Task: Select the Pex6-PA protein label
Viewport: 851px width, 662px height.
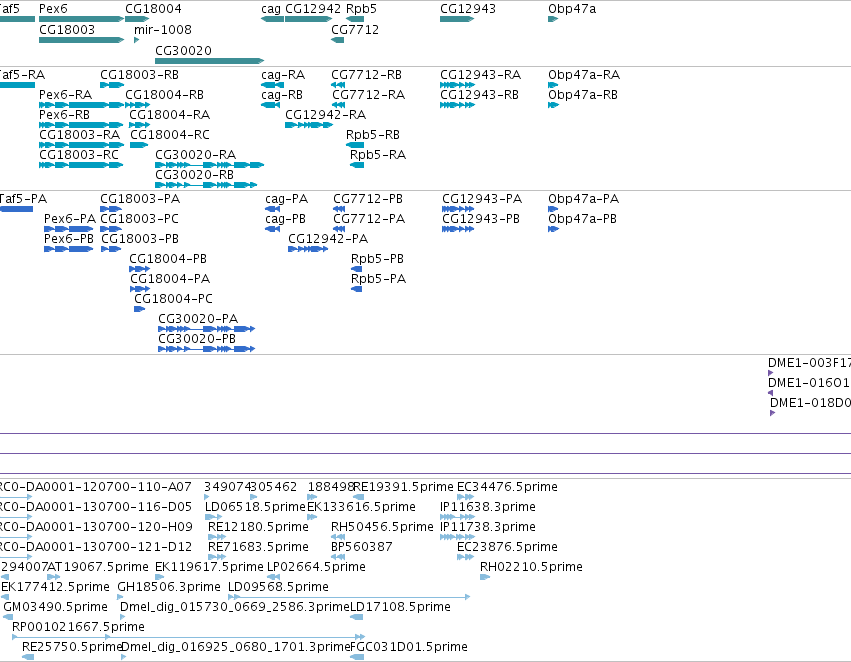Action: (x=70, y=219)
